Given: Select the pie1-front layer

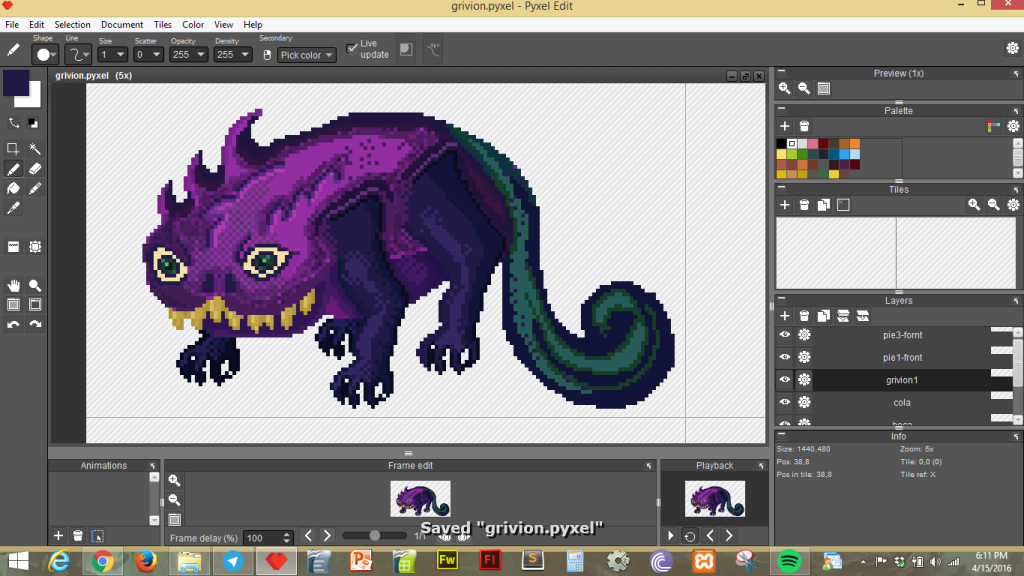Looking at the screenshot, I should point(902,357).
